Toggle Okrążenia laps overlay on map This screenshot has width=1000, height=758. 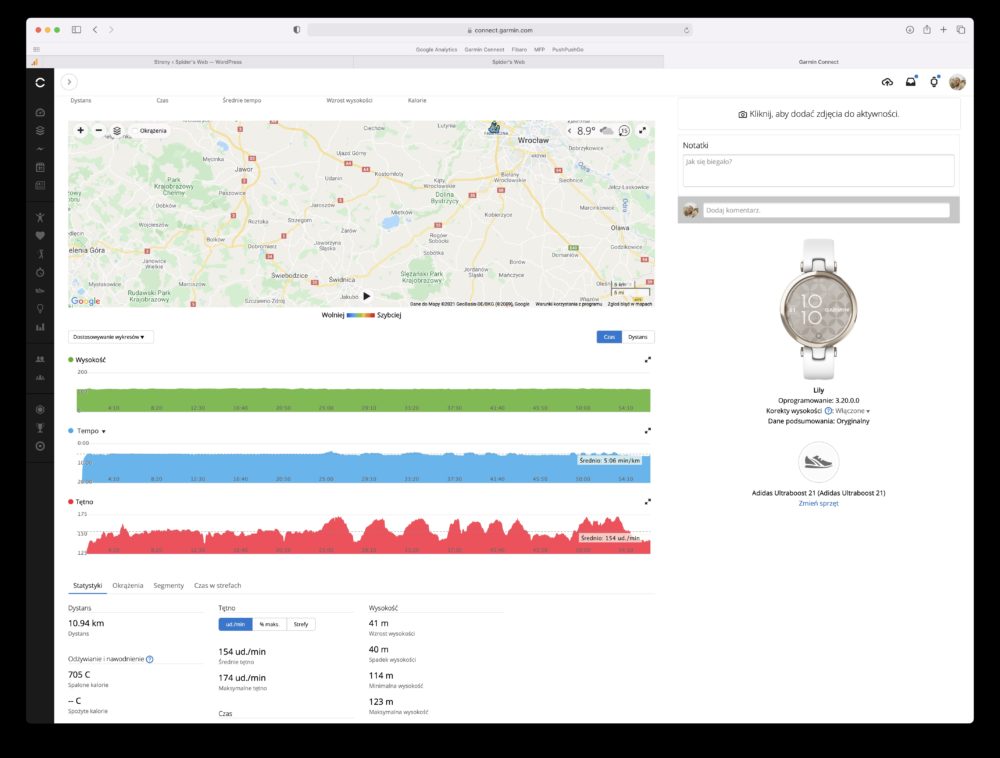coord(149,131)
